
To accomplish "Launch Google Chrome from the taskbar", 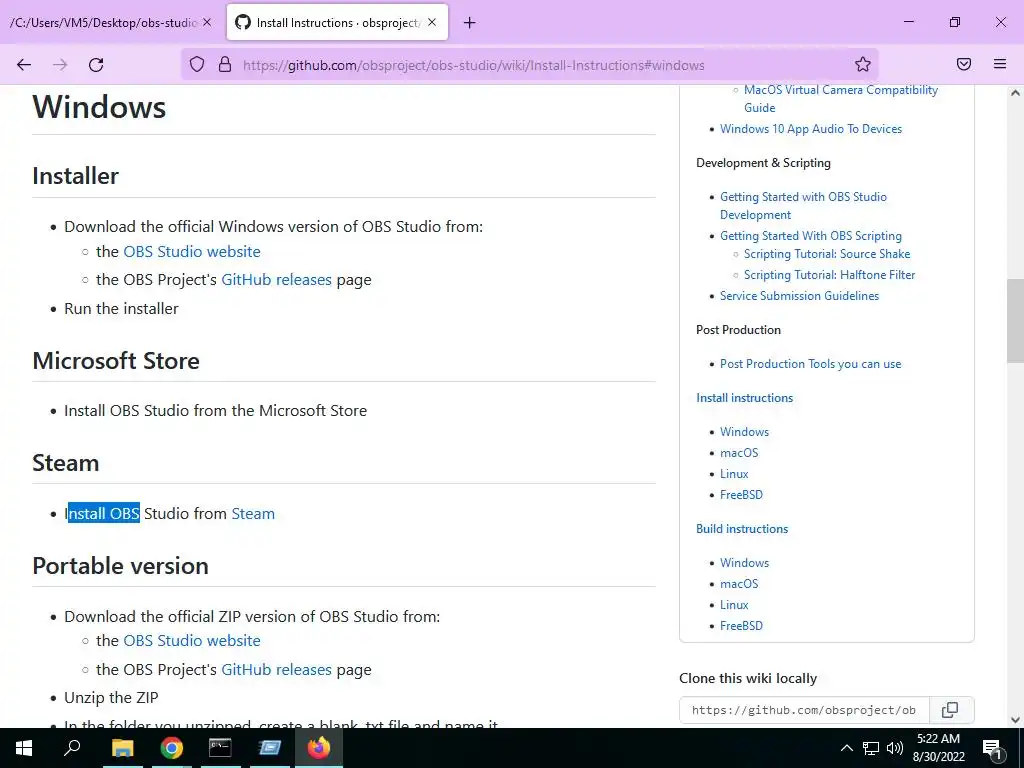I will pyautogui.click(x=172, y=748).
